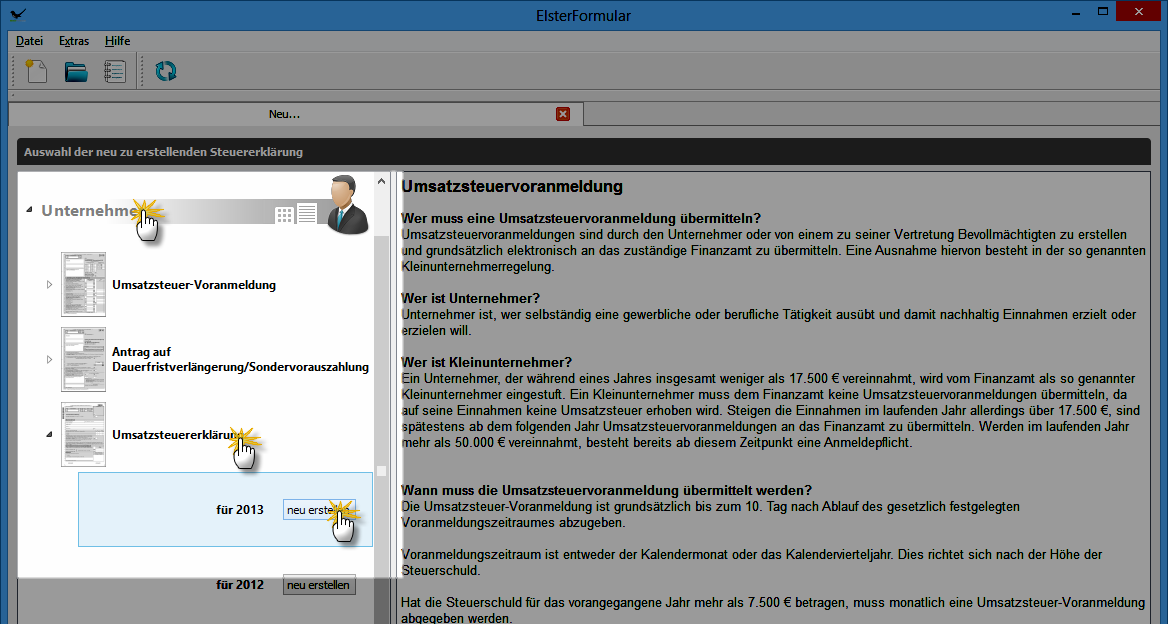
Task: Click the checklist overview toolbar icon
Action: [115, 71]
